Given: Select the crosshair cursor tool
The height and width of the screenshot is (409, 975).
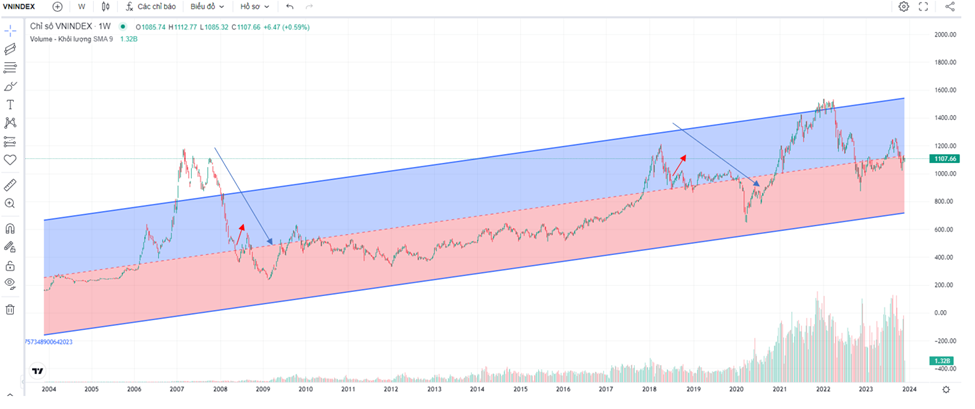Looking at the screenshot, I should click(10, 30).
